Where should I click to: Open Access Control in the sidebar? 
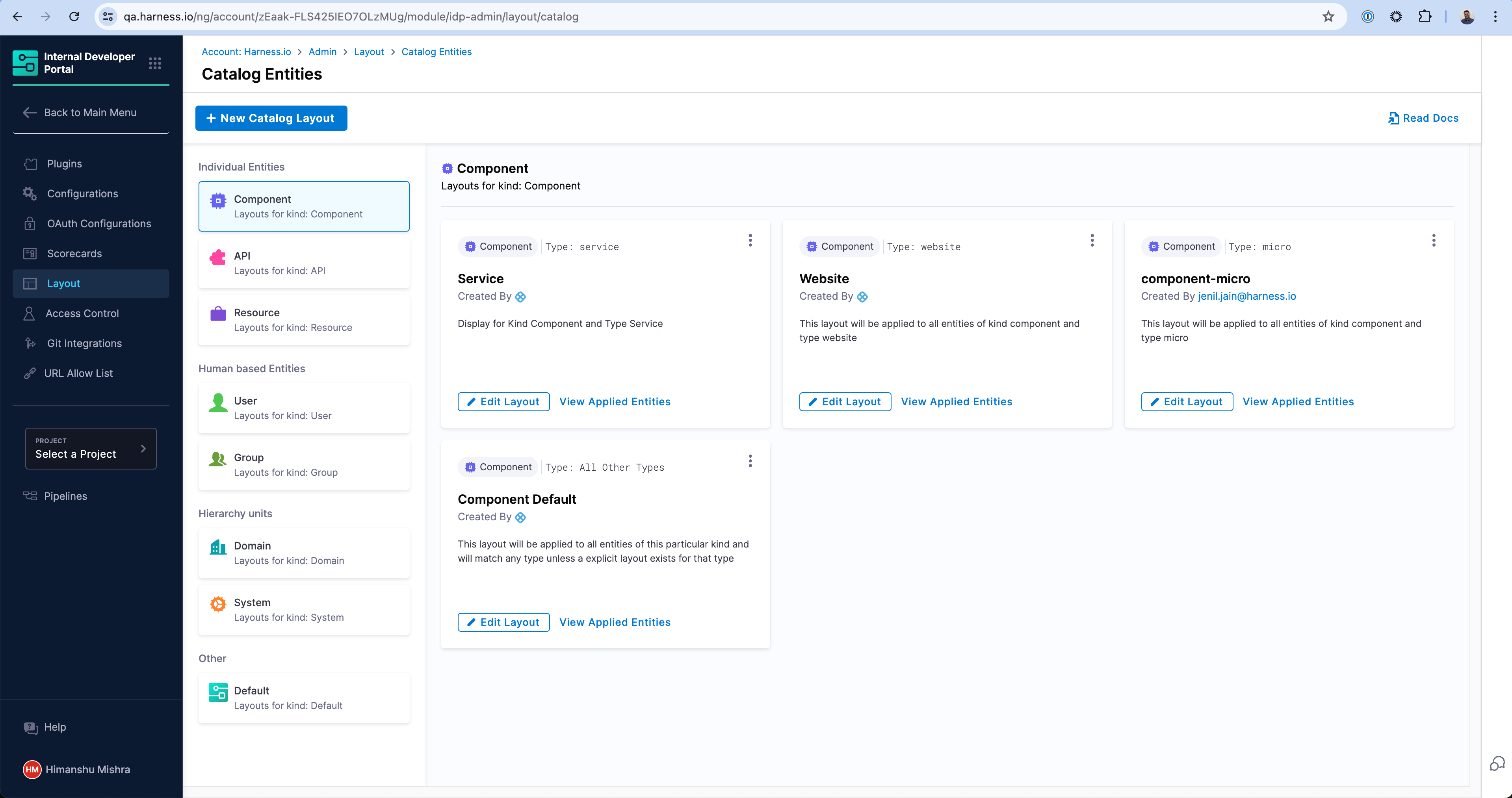82,314
